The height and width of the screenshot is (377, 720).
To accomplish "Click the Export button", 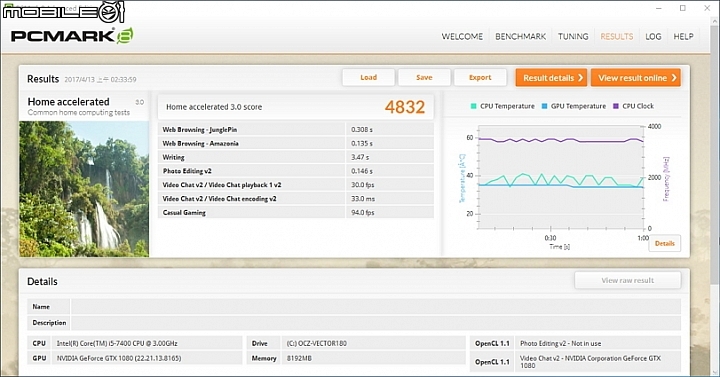I will [x=480, y=78].
